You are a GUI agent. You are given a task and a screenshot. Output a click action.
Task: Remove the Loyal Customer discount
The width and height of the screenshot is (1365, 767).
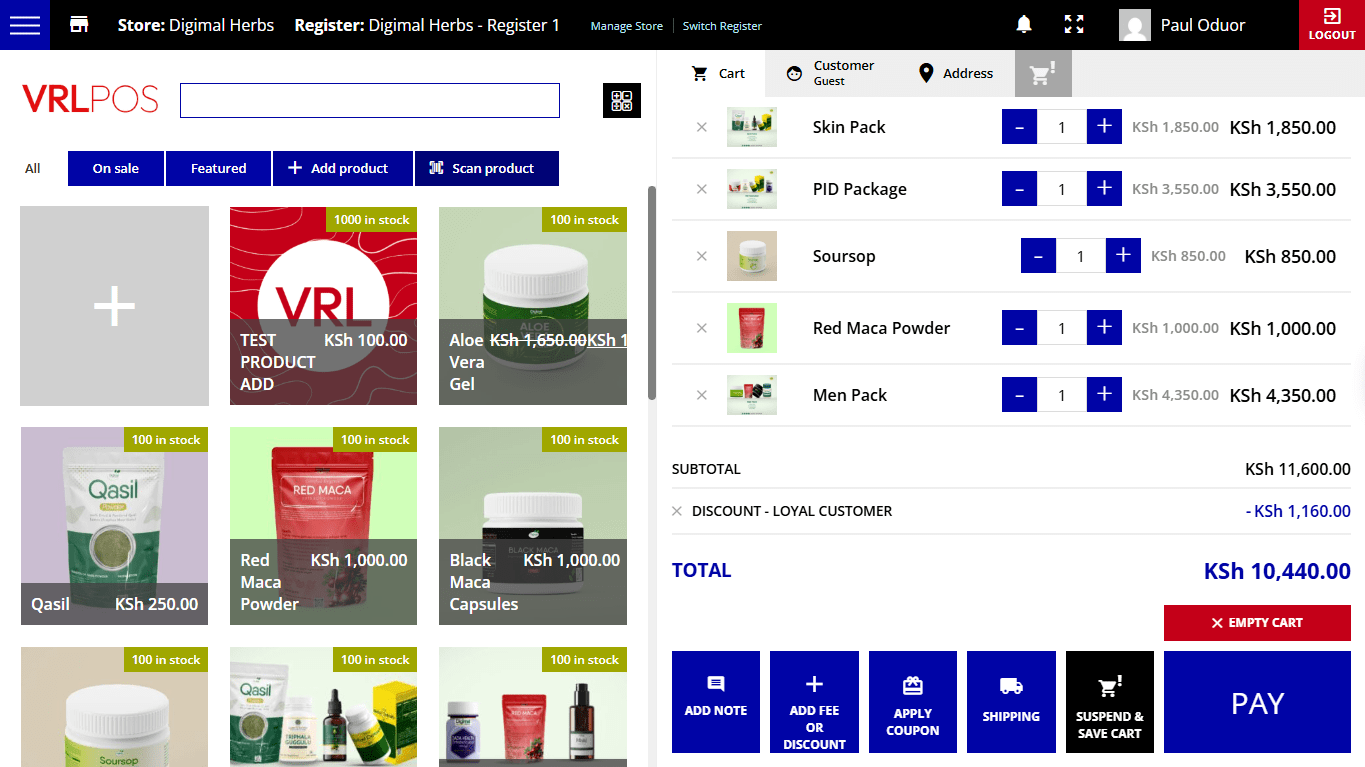tap(677, 511)
